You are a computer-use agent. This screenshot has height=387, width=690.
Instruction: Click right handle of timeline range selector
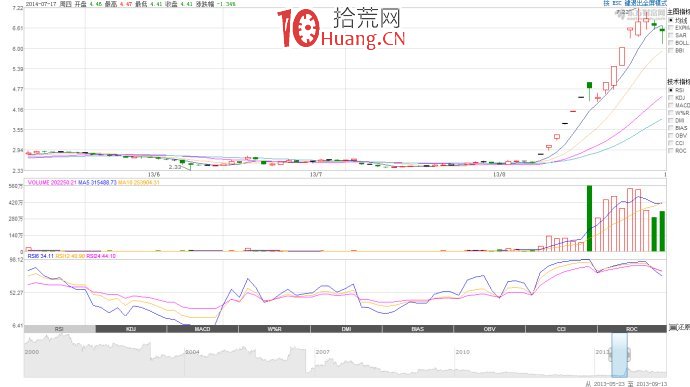coord(629,354)
